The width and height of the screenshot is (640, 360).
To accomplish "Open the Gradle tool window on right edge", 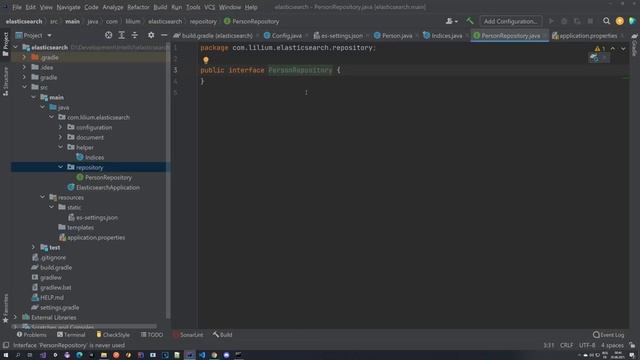I will point(634,44).
